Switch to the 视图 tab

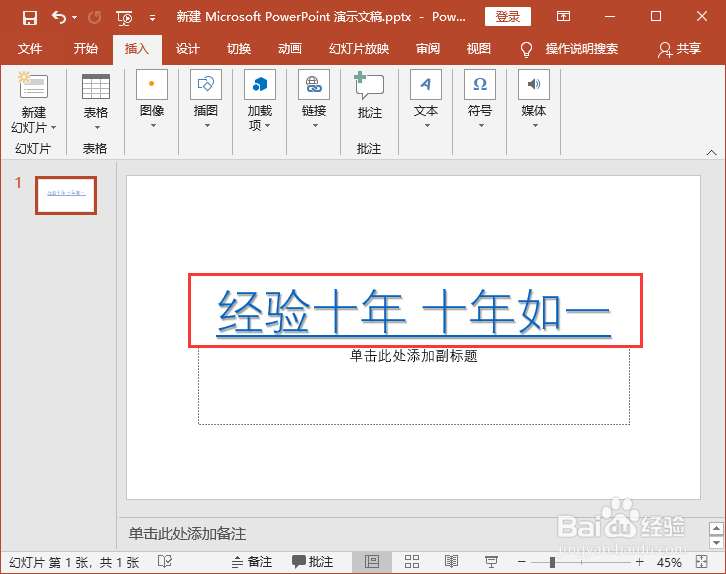[x=478, y=49]
